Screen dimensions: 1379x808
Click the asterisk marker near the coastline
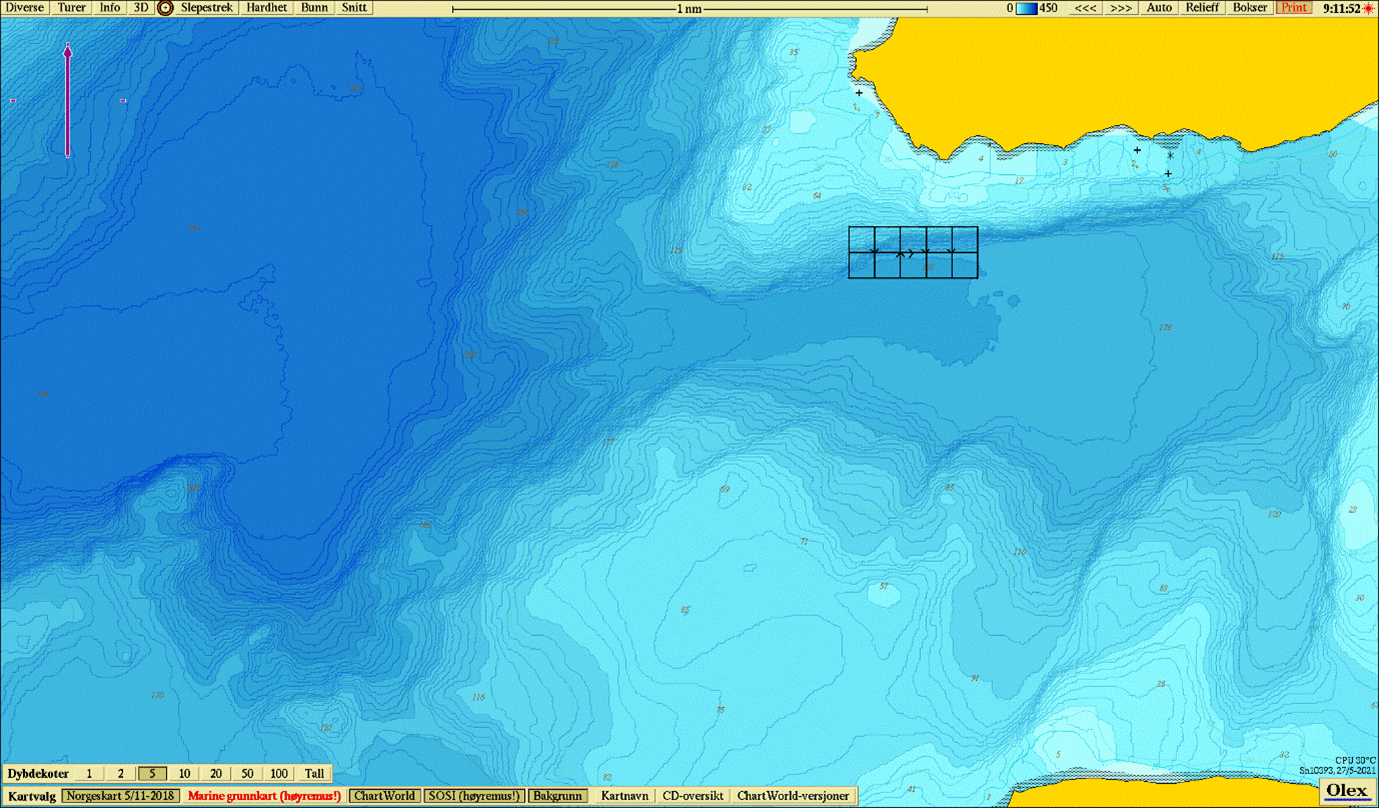1170,155
